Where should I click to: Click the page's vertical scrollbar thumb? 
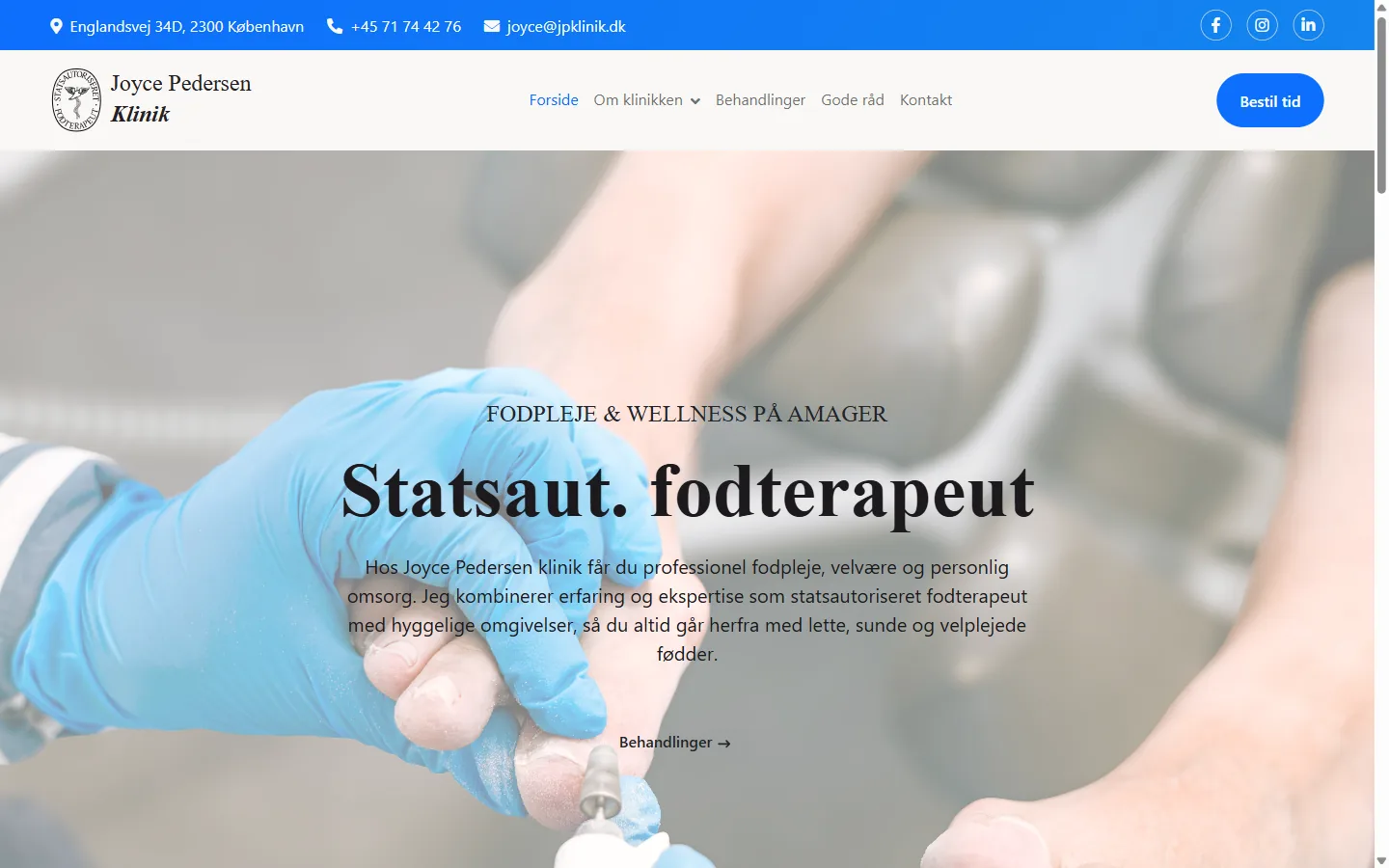click(1381, 104)
